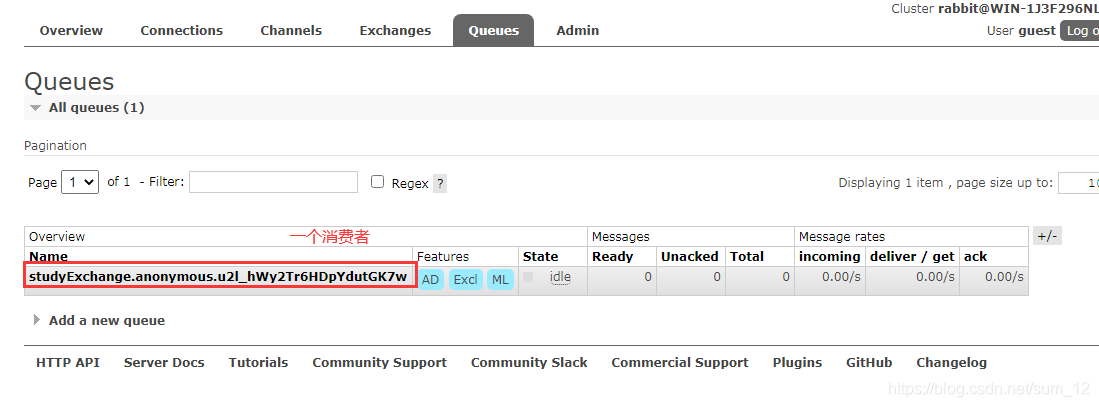This screenshot has height=407, width=1099.
Task: Click the page size input field
Action: click(1079, 183)
